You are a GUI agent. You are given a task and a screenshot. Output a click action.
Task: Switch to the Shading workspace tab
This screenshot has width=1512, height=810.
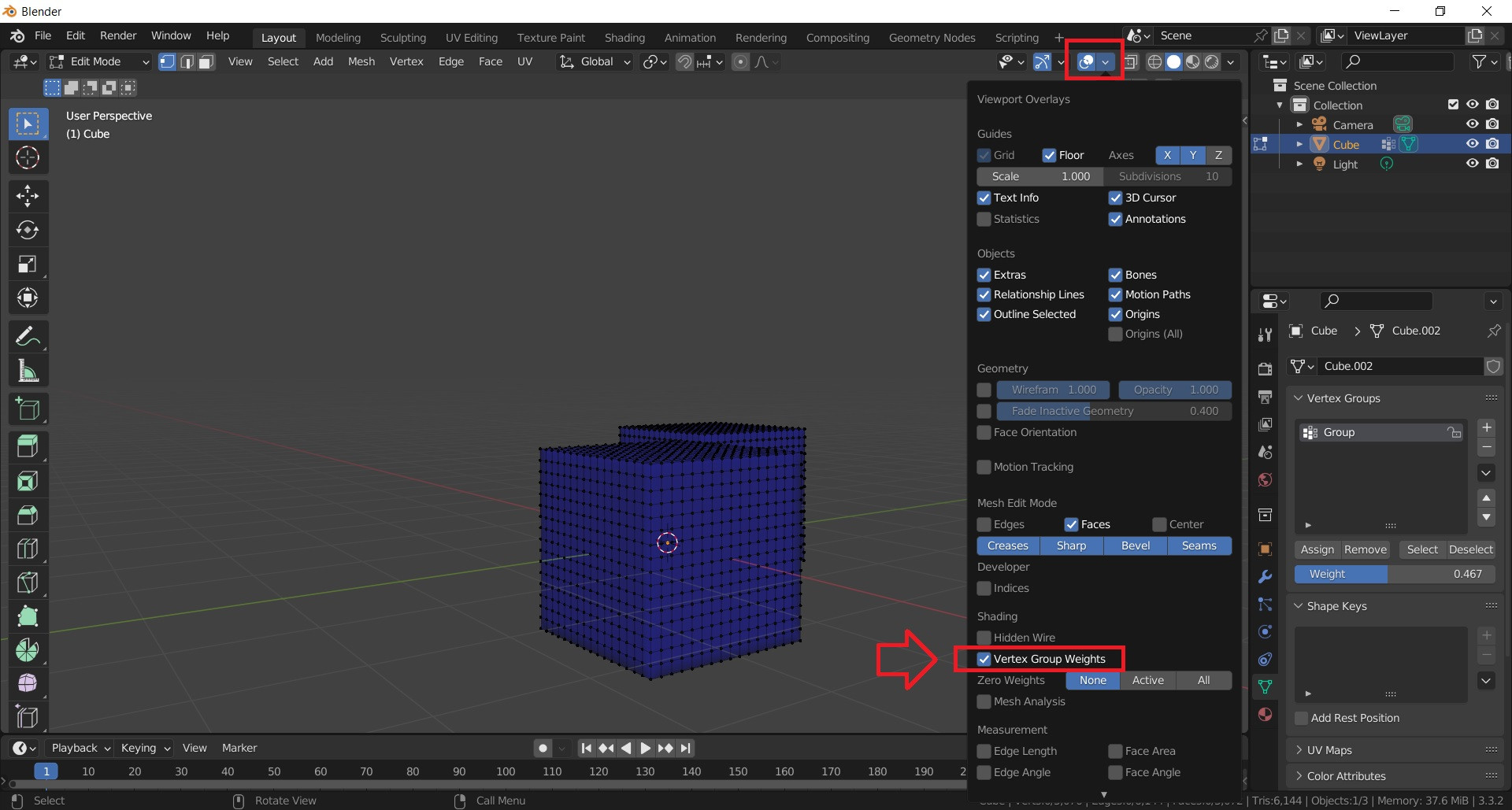click(x=624, y=37)
